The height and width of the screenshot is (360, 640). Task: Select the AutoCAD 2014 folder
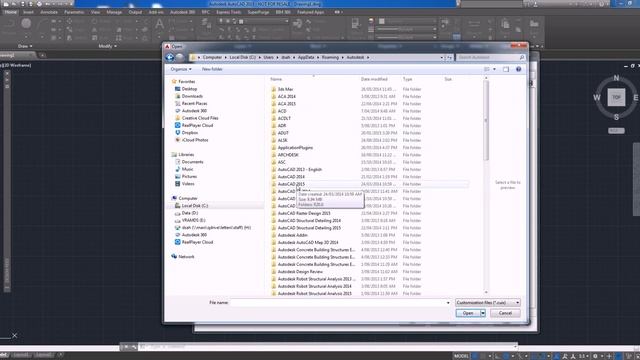(291, 177)
